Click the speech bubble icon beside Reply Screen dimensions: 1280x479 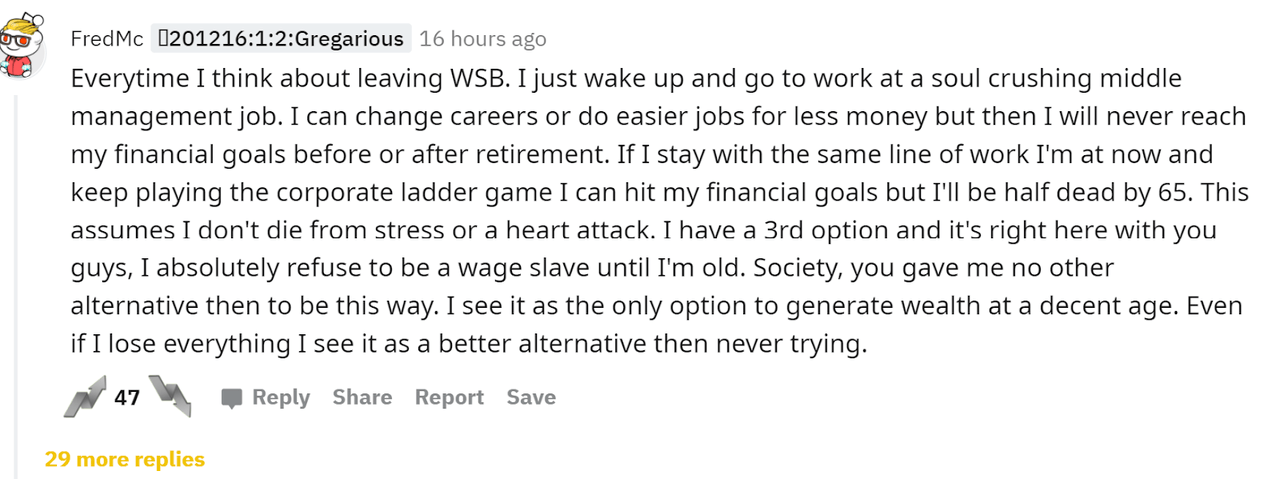tap(232, 398)
